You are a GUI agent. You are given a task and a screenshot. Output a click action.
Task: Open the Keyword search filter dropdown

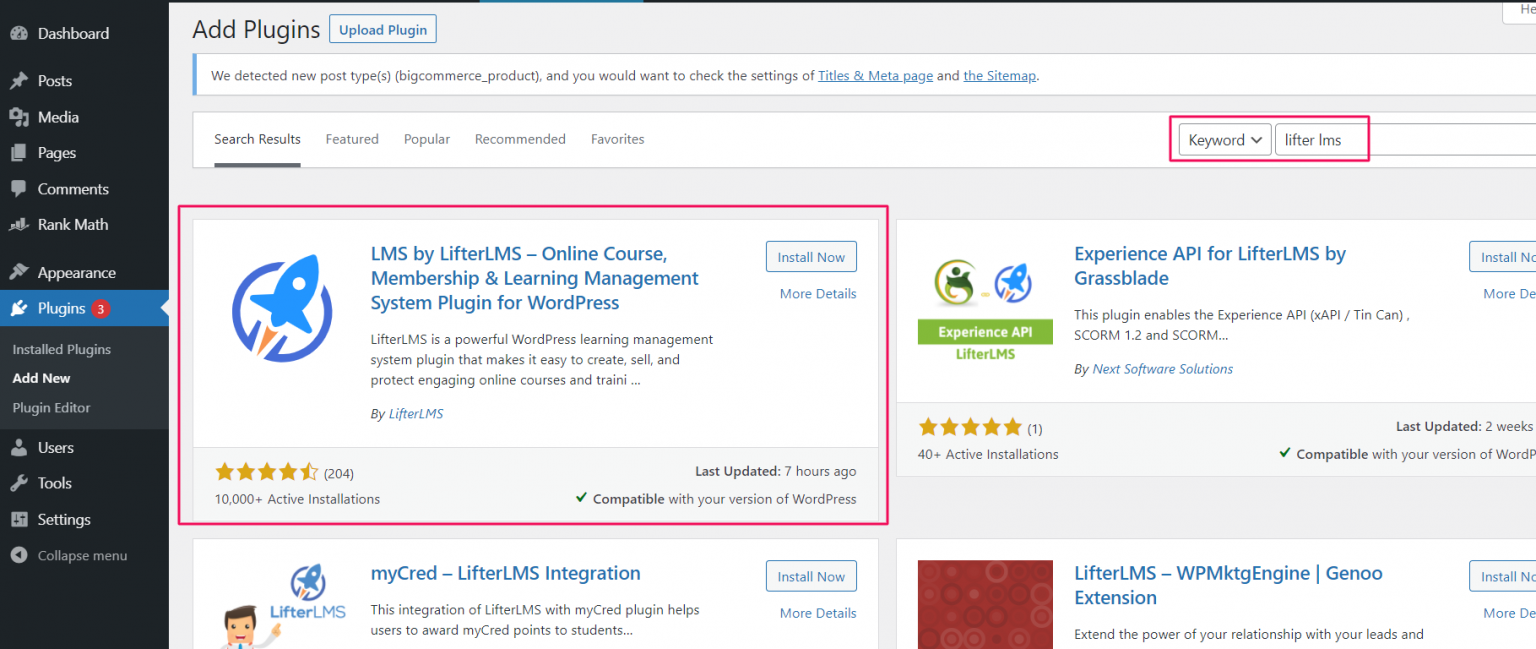point(1223,139)
